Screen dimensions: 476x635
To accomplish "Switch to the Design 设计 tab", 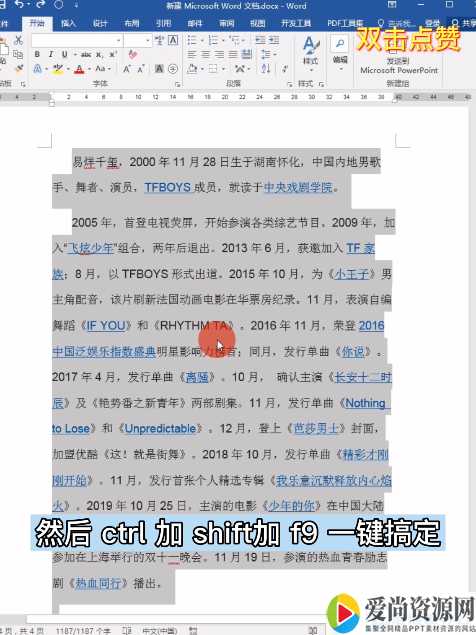I will [x=100, y=23].
